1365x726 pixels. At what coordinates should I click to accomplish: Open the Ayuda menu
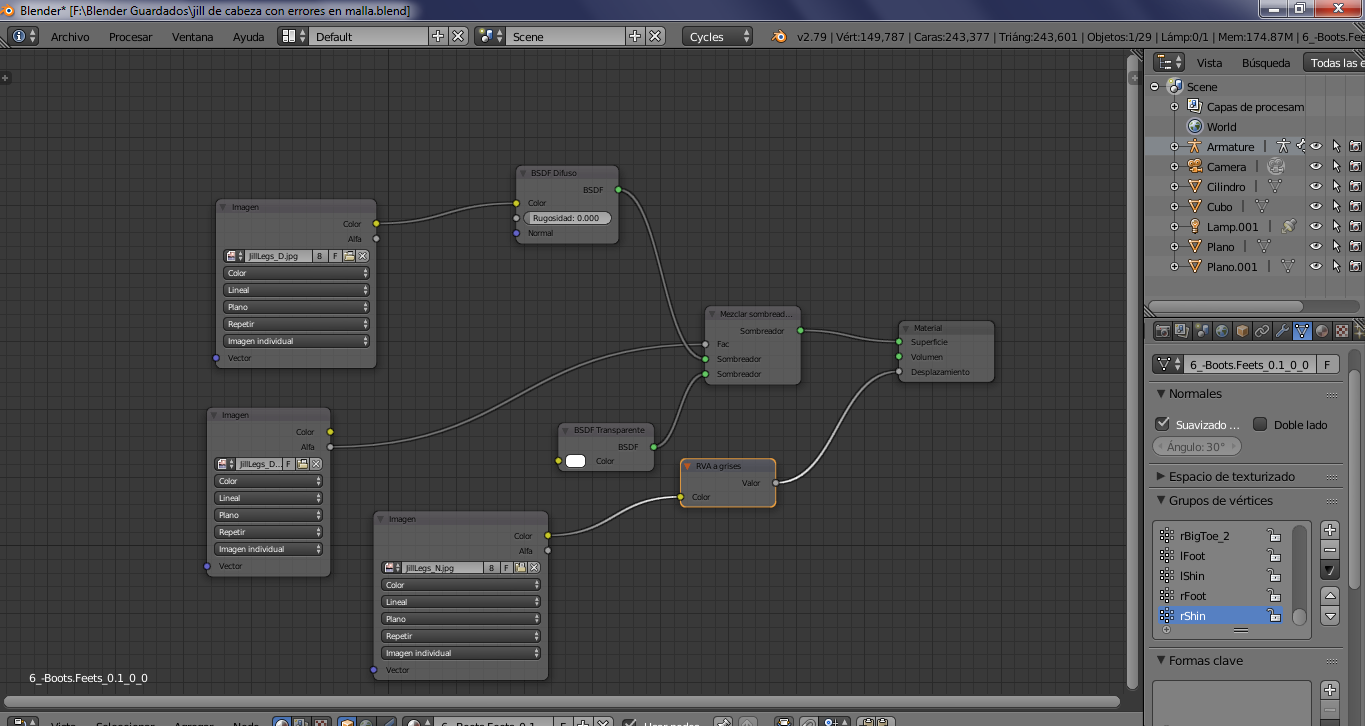click(x=248, y=37)
